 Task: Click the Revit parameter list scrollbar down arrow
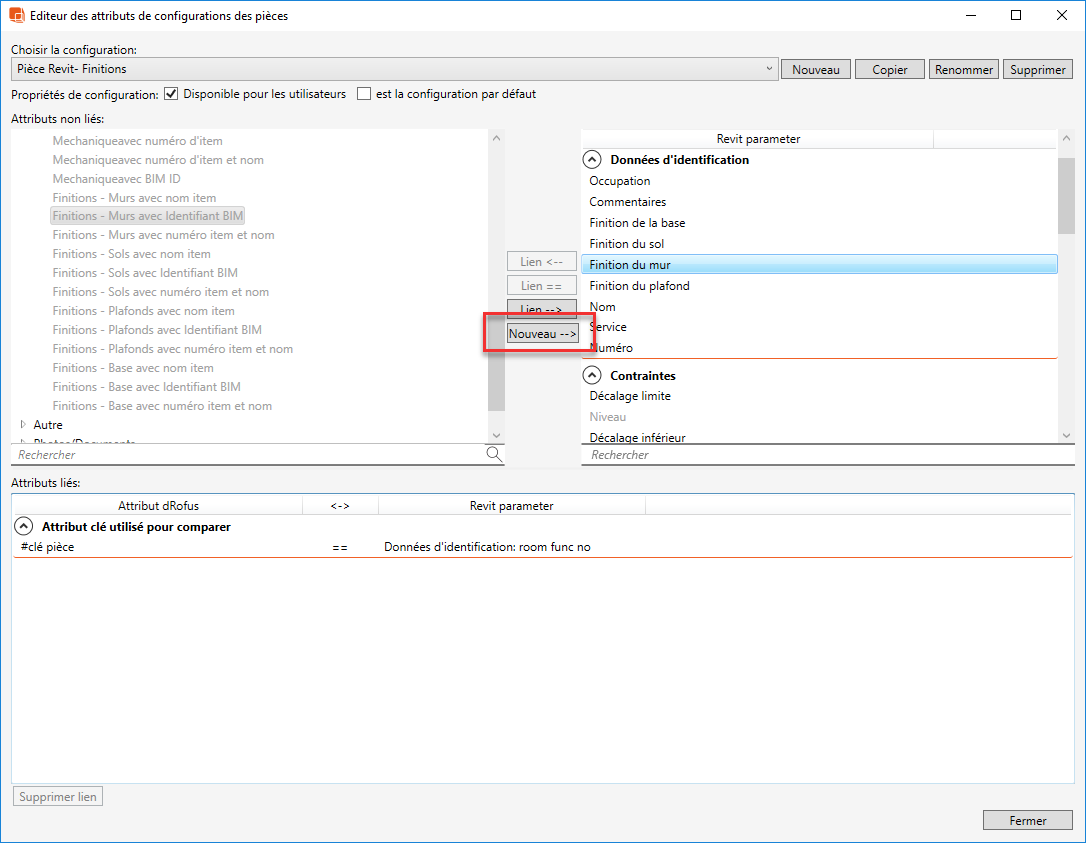pos(1066,435)
